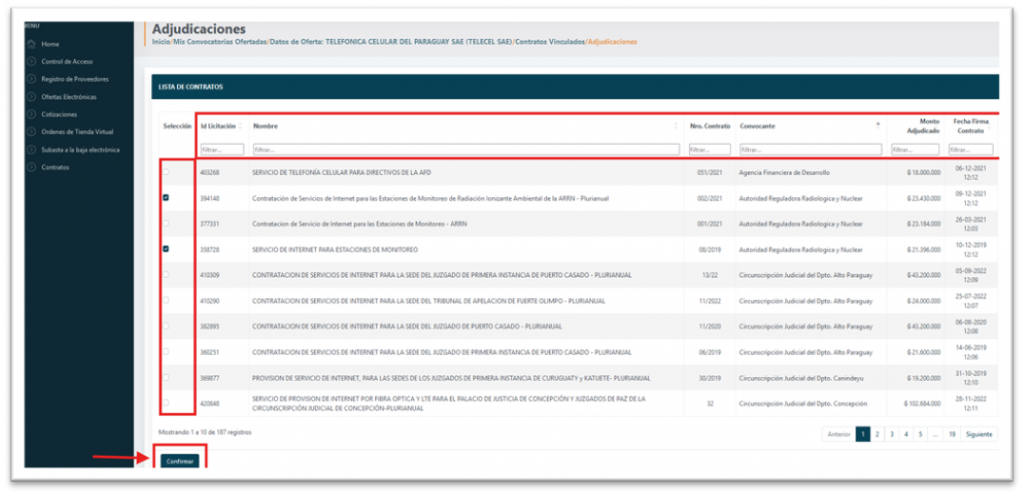1024x495 pixels.
Task: Click SERVICIO DE INTERNET PARA ESTACIONES DE MONITOREO
Action: pos(335,249)
